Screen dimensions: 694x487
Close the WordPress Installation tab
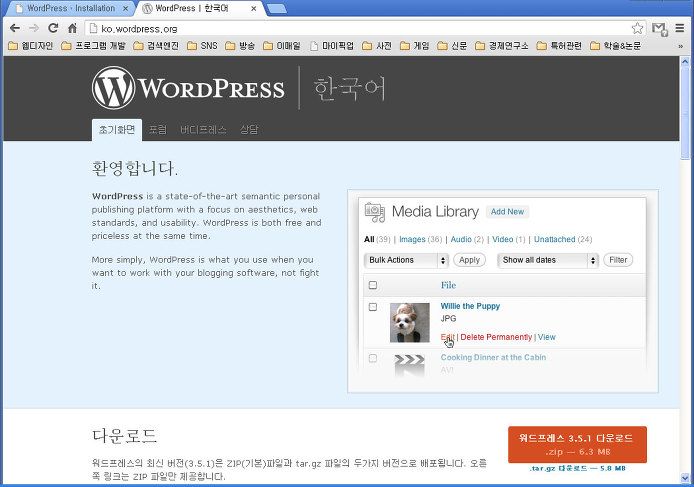(125, 8)
